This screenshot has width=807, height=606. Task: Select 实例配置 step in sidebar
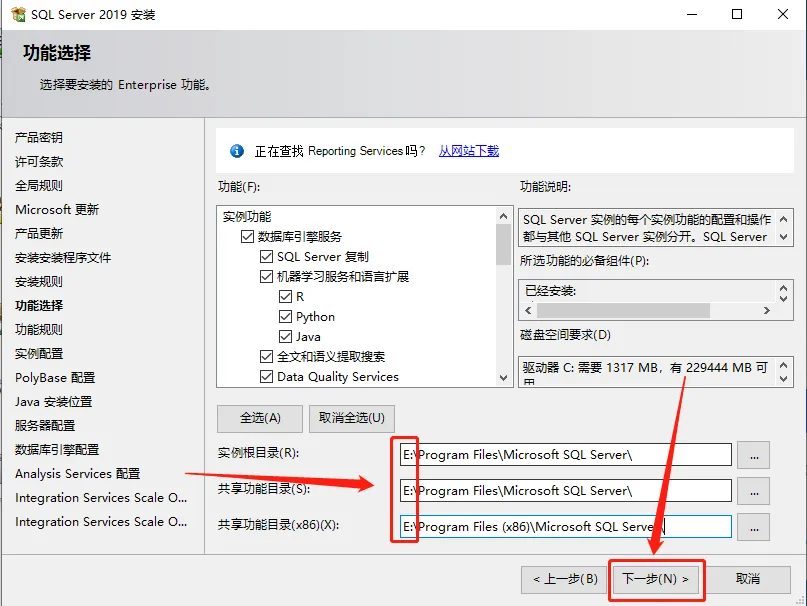coord(39,354)
